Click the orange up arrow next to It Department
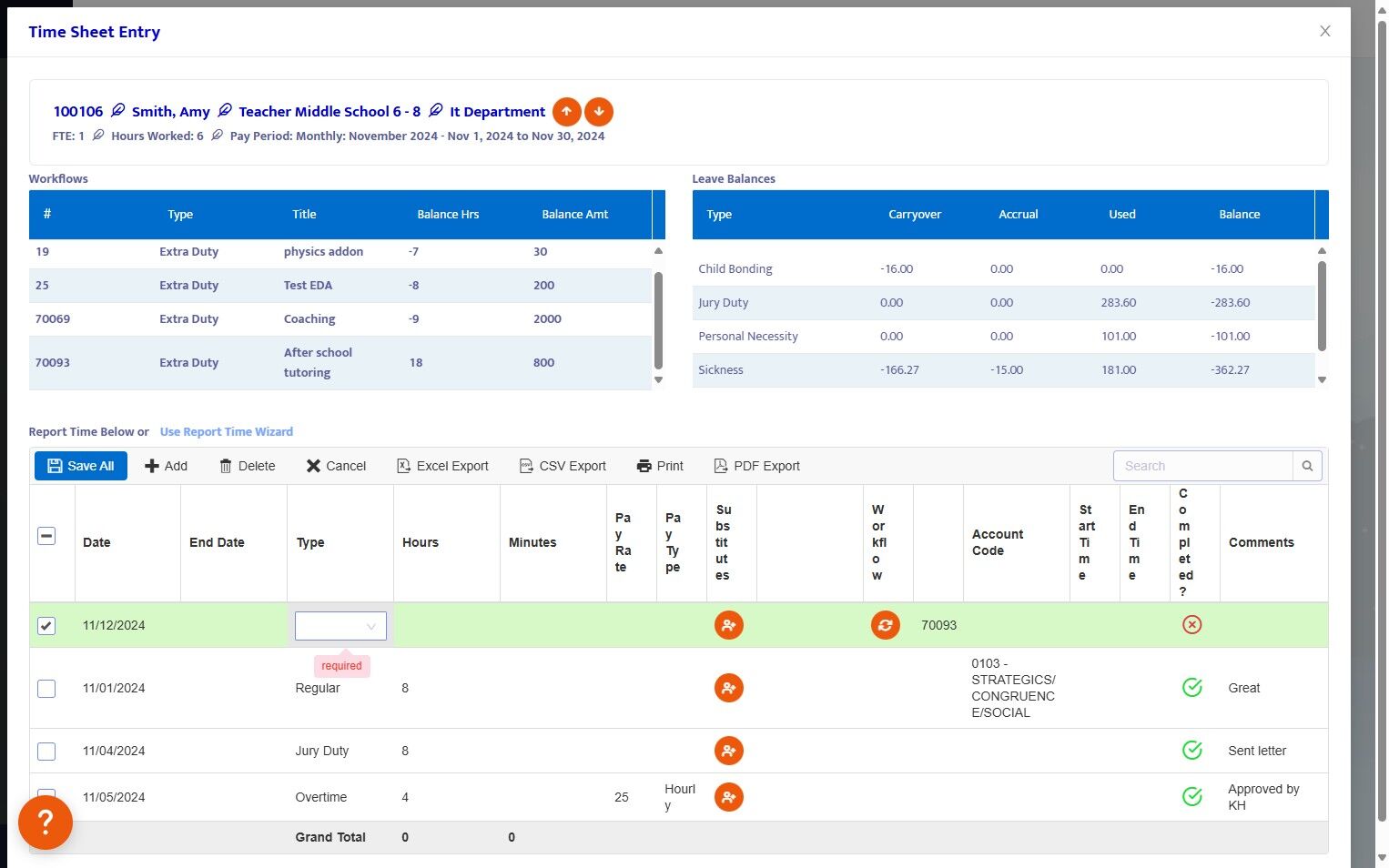Viewport: 1389px width, 868px height. point(566,112)
